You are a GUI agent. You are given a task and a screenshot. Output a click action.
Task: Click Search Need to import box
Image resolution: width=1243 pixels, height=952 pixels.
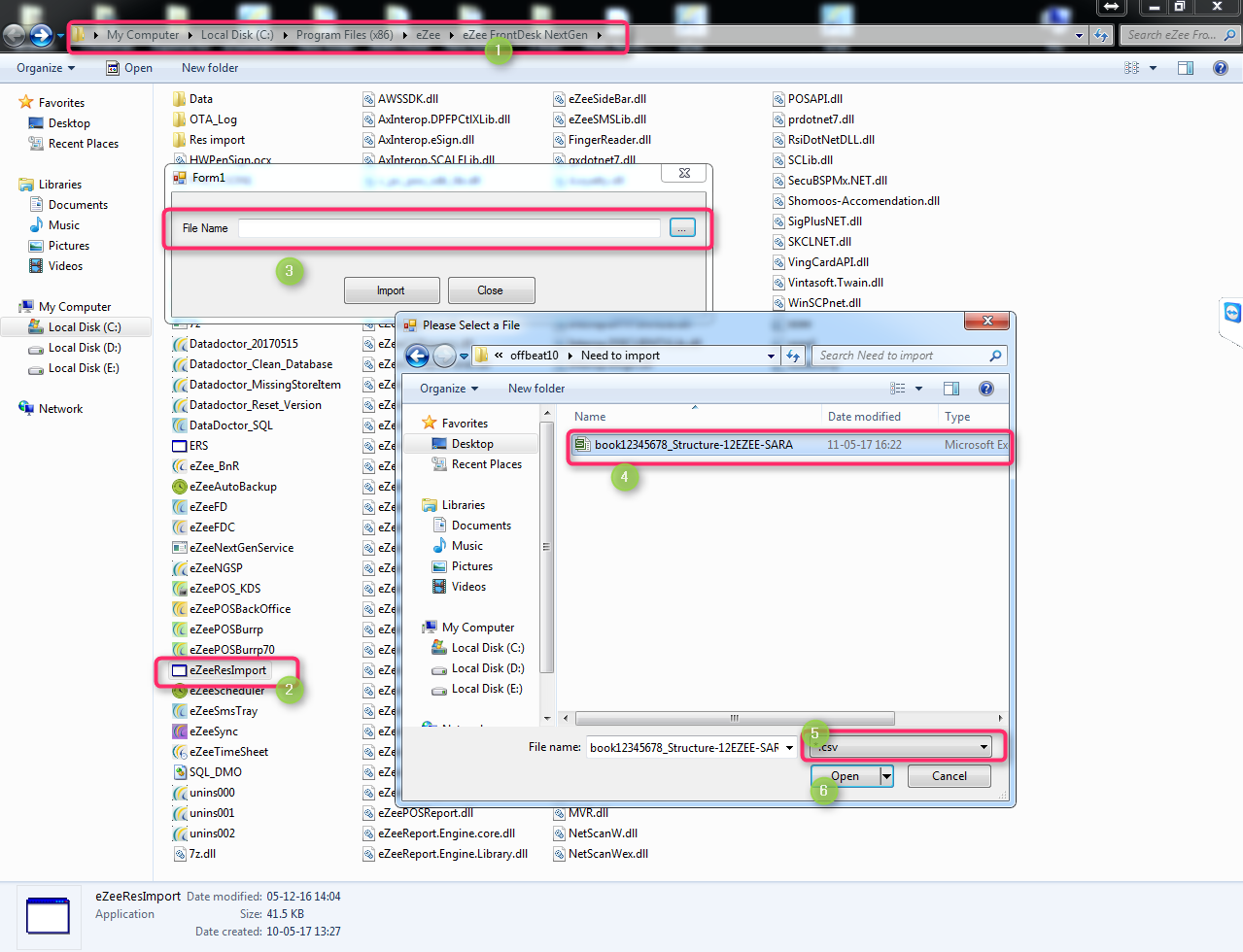[909, 356]
